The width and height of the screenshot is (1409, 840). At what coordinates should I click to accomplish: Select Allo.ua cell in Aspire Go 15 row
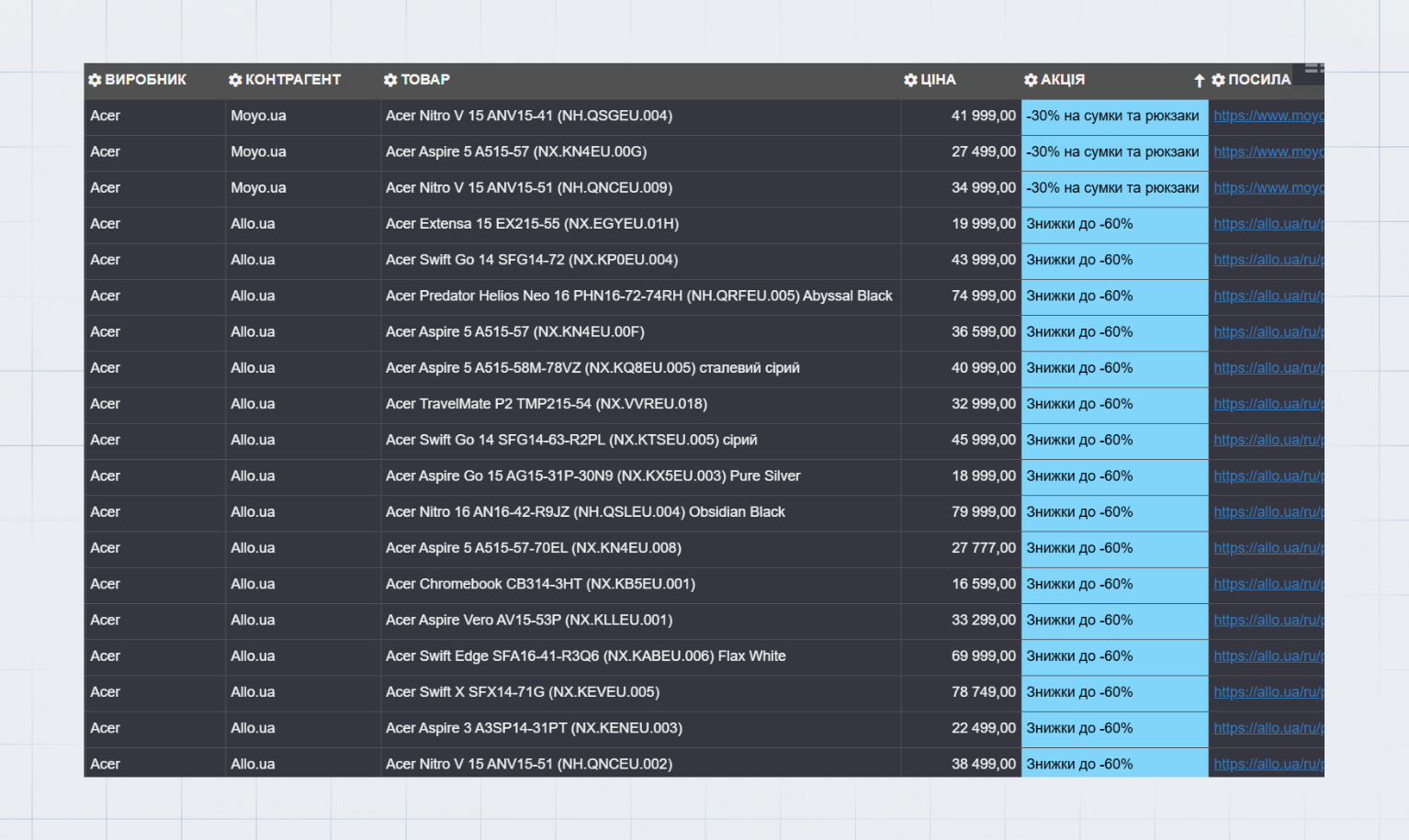302,476
